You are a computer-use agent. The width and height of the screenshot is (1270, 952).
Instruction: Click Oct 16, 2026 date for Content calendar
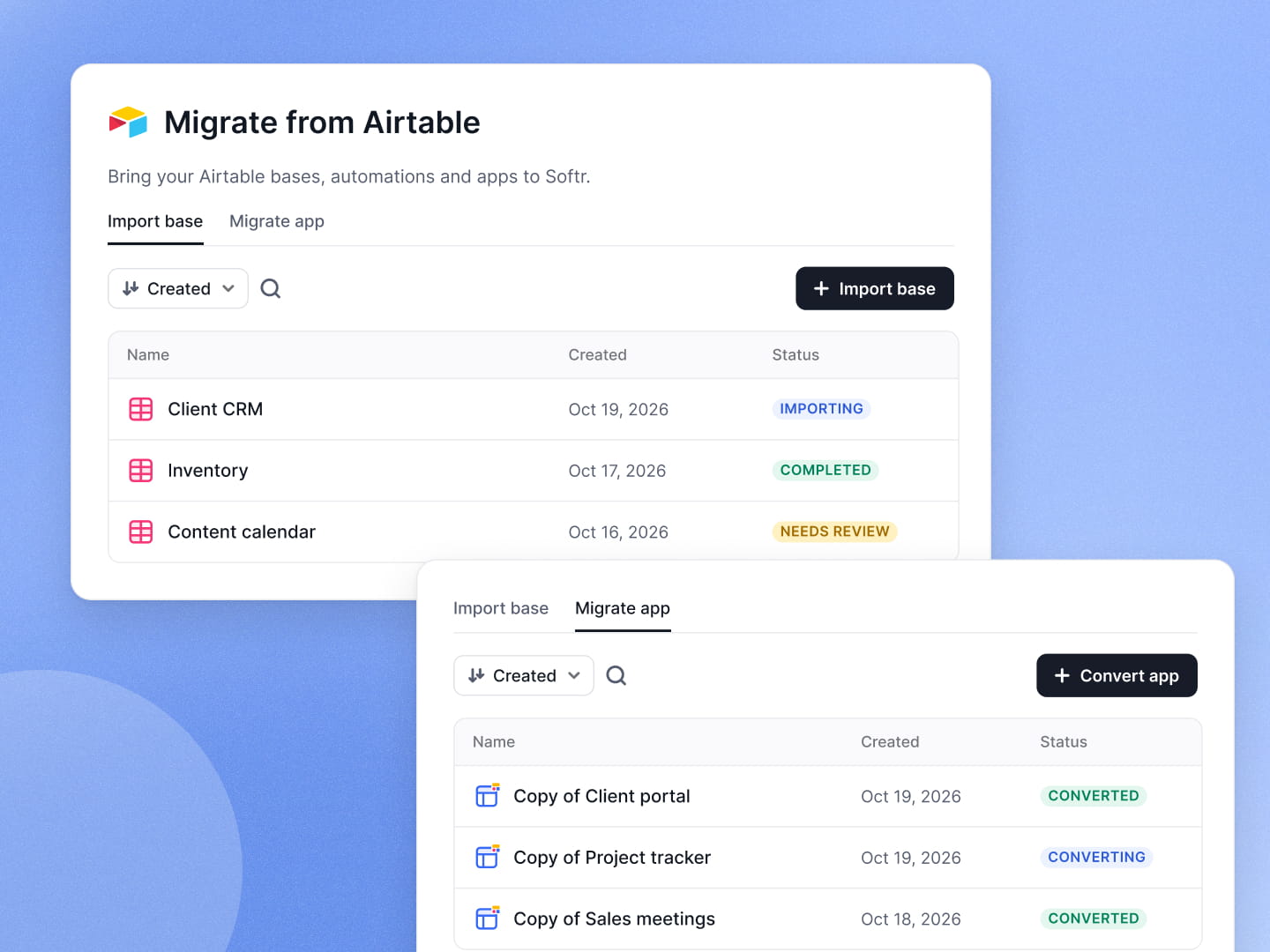[x=618, y=532]
